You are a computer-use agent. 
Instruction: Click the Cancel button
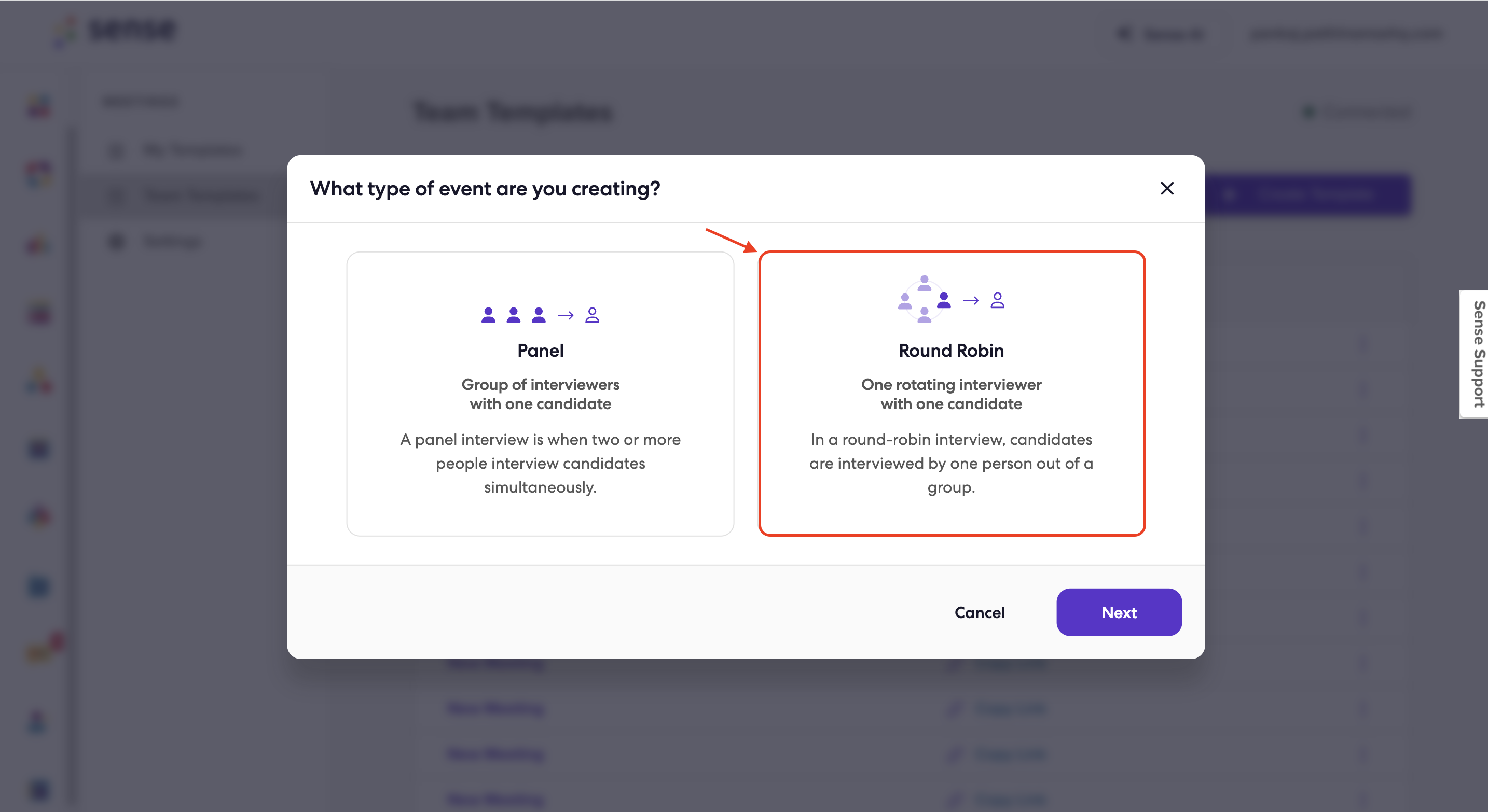coord(979,612)
